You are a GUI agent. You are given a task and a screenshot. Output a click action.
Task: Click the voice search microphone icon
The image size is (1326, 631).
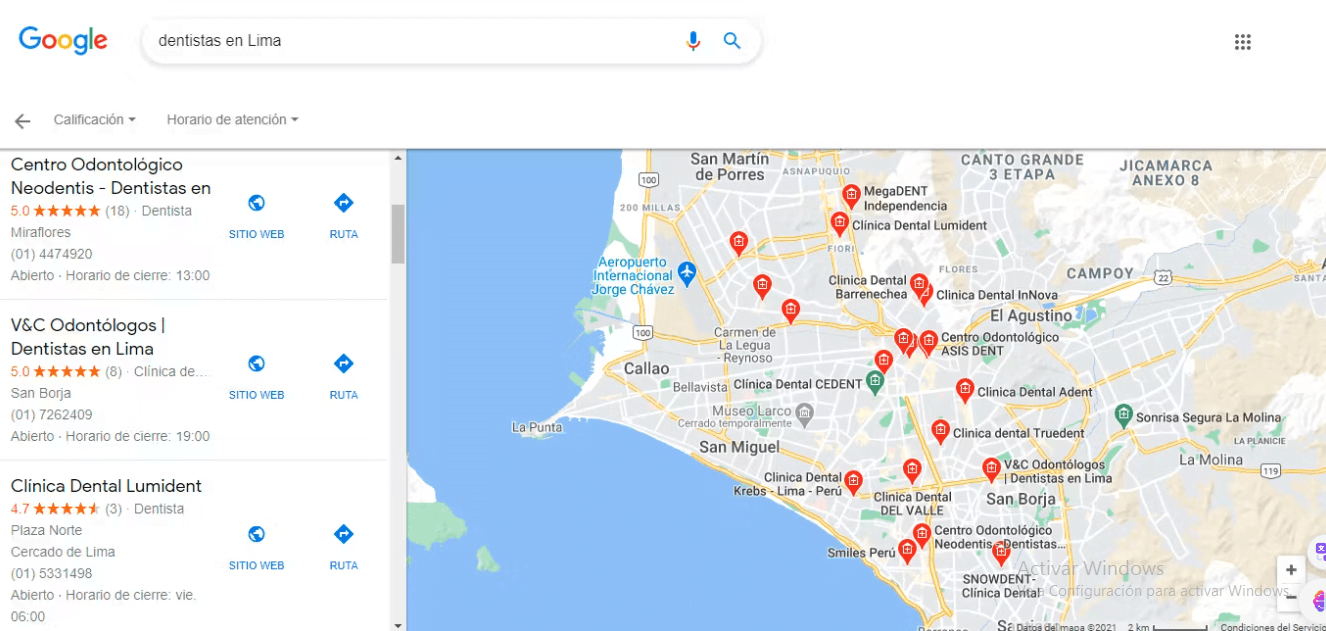[x=693, y=41]
